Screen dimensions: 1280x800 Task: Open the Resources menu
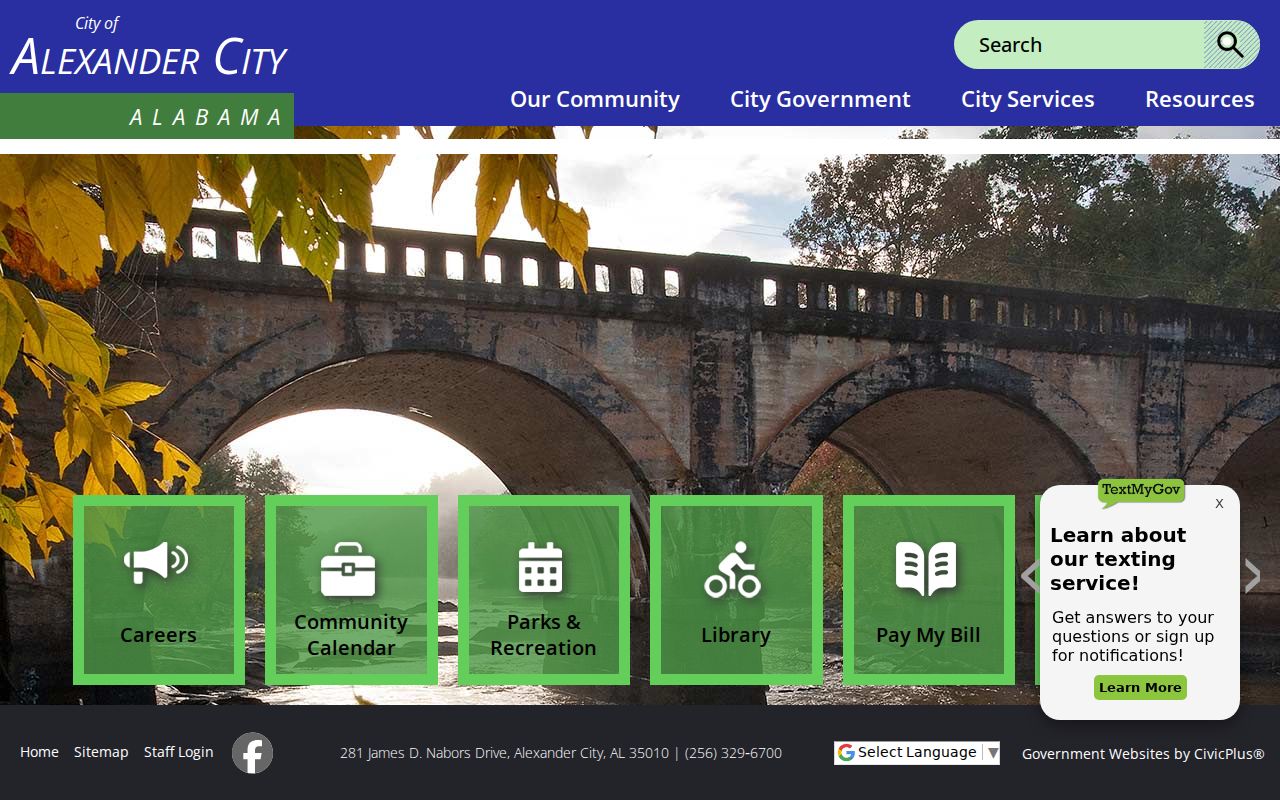1200,99
